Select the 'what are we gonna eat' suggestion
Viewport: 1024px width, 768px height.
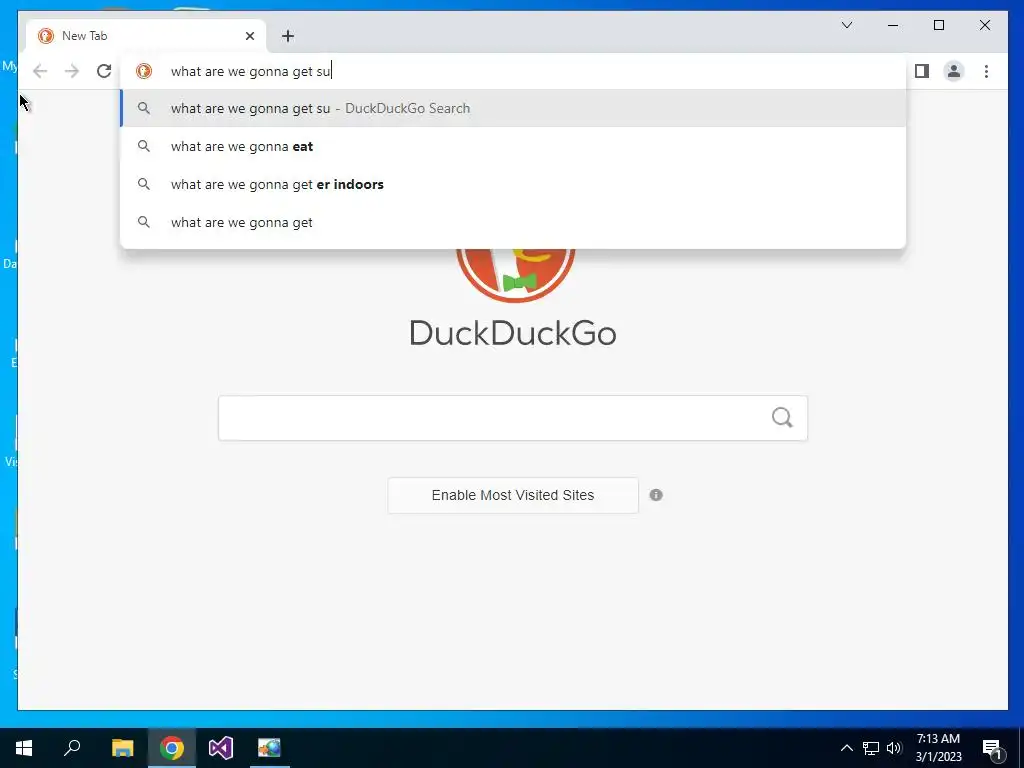pos(513,146)
